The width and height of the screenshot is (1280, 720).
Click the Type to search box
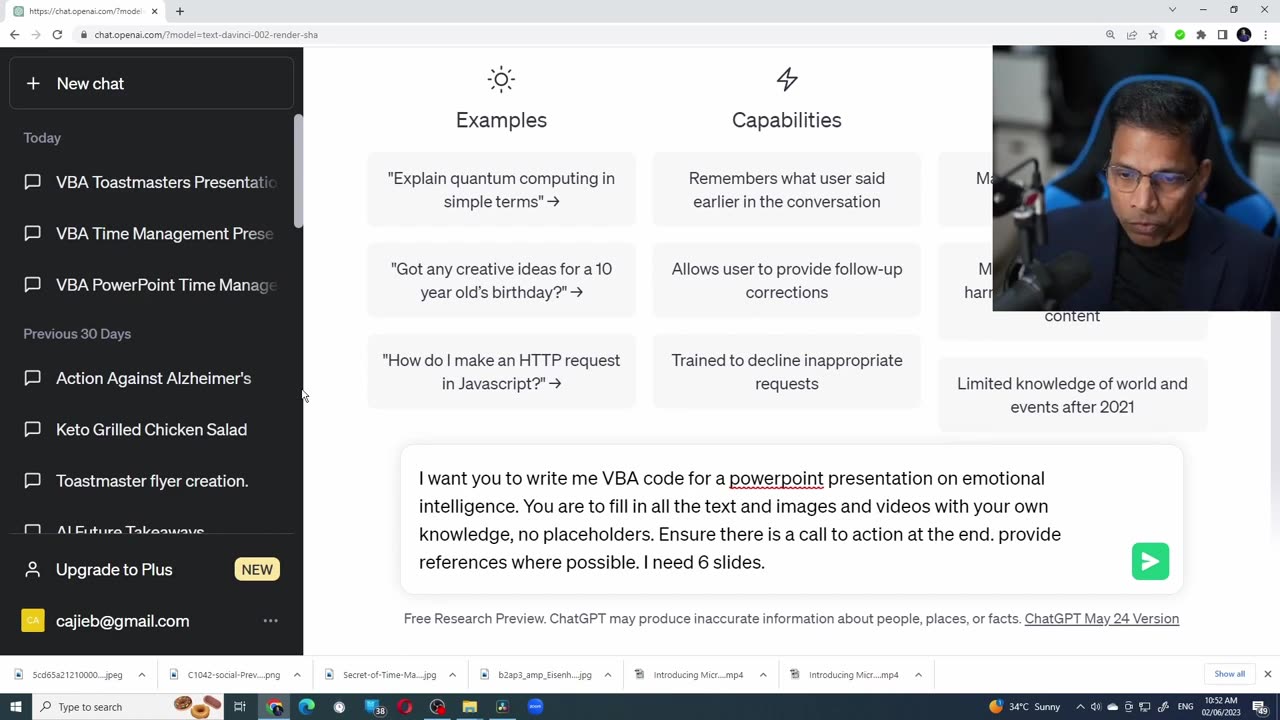point(128,707)
